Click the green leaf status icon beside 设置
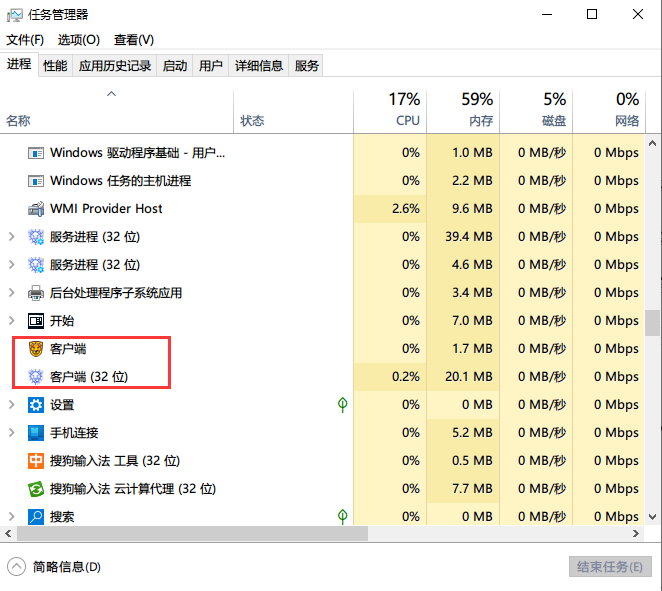This screenshot has width=662, height=591. click(342, 405)
